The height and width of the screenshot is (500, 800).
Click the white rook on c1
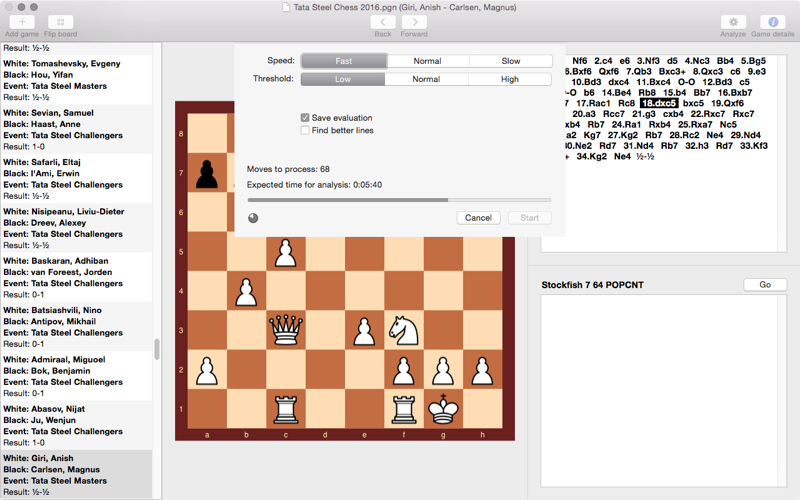point(286,410)
